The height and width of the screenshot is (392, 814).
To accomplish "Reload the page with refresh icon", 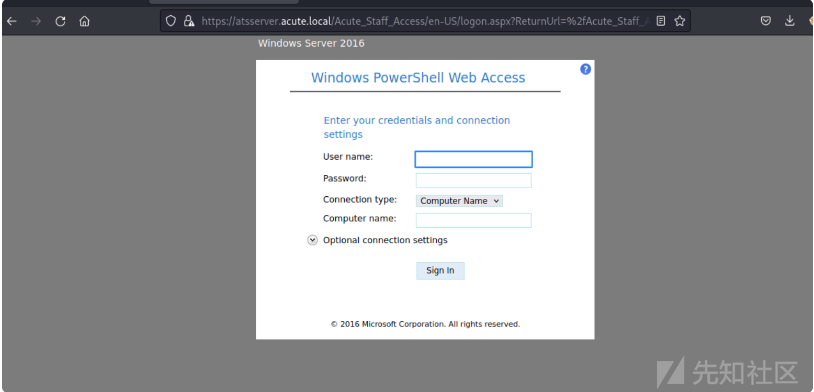I will (60, 21).
